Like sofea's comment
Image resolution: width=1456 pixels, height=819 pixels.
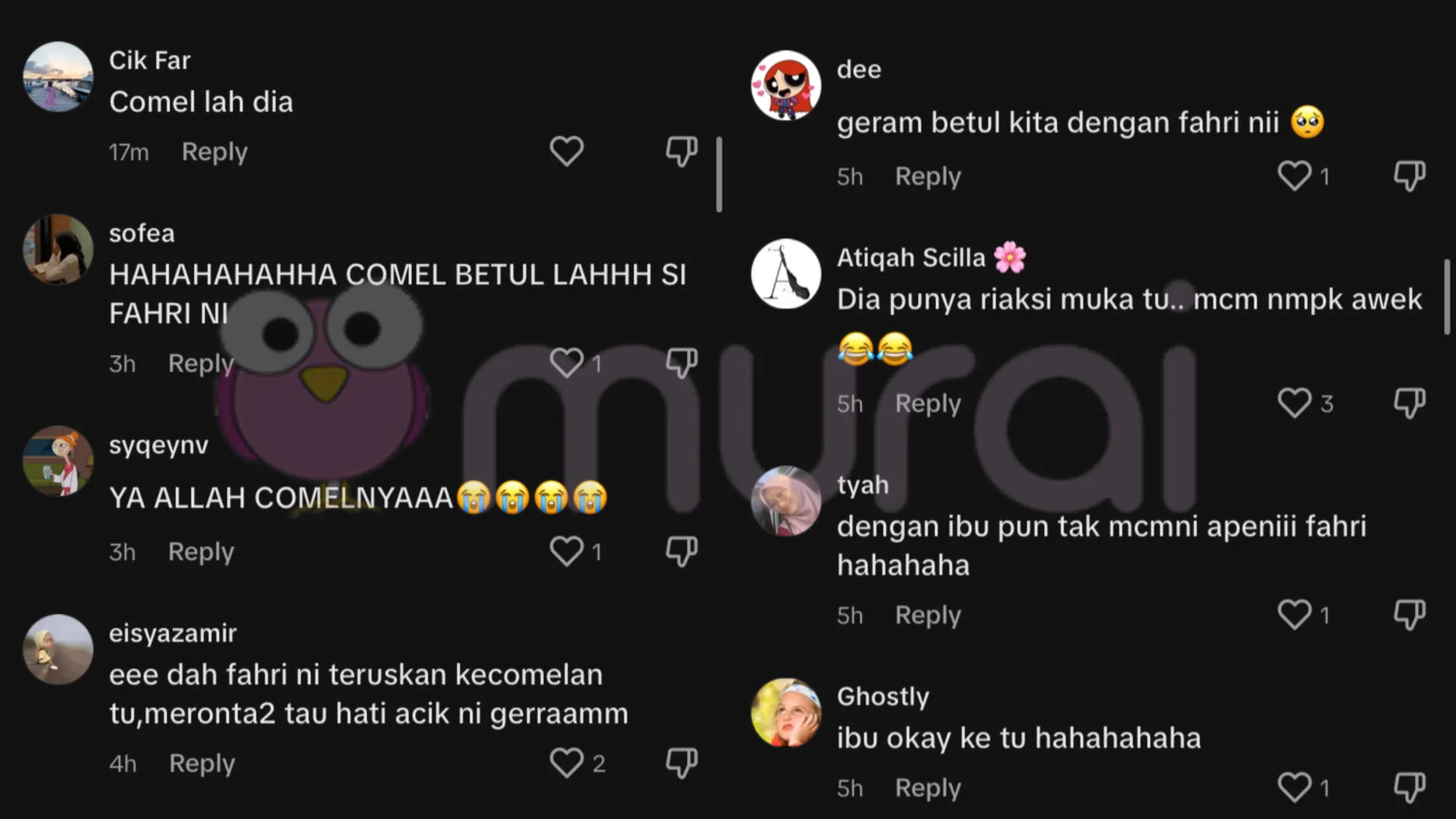[566, 362]
